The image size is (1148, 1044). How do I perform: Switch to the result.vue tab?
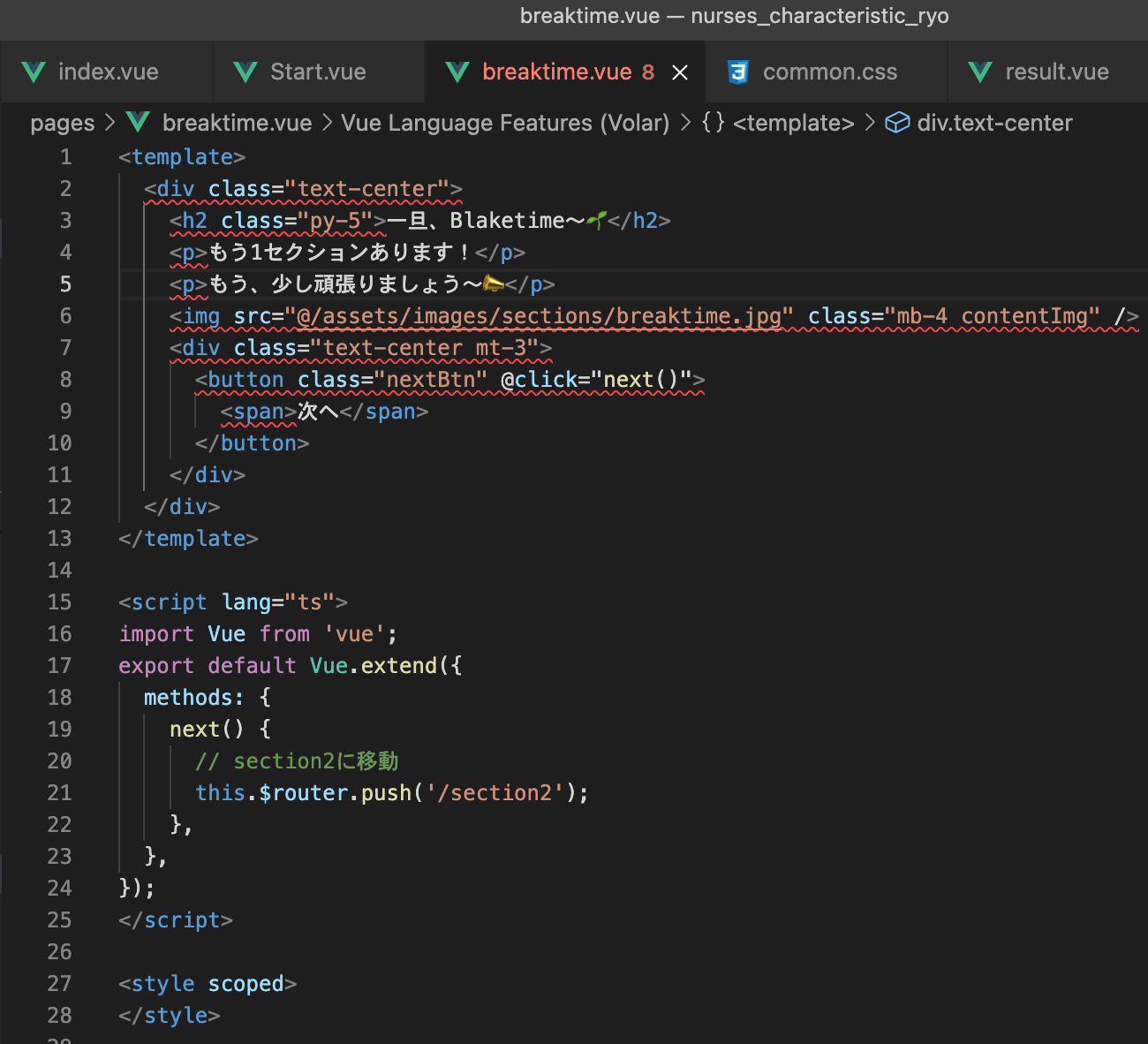coord(1056,72)
